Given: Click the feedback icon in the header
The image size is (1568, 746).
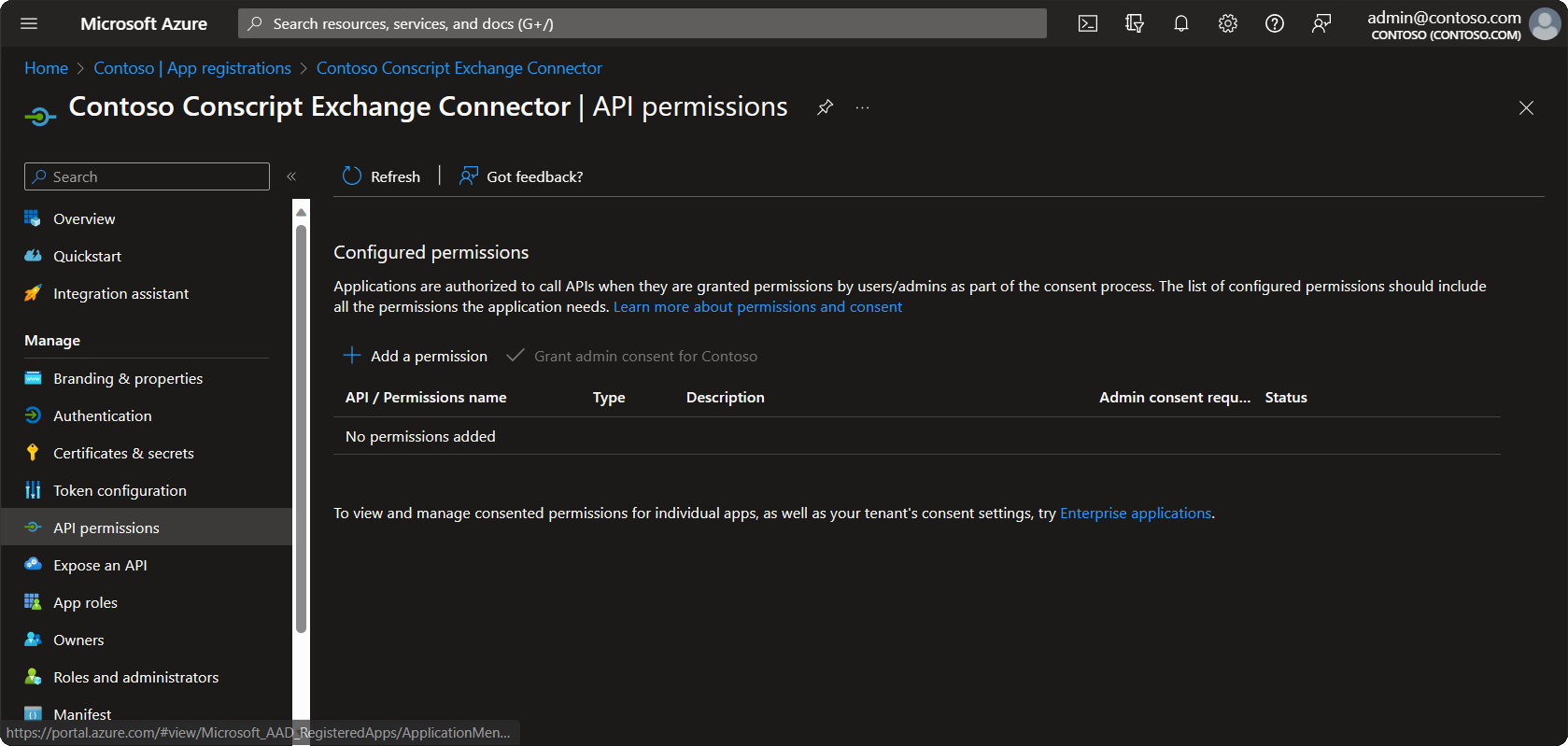Looking at the screenshot, I should [1321, 23].
